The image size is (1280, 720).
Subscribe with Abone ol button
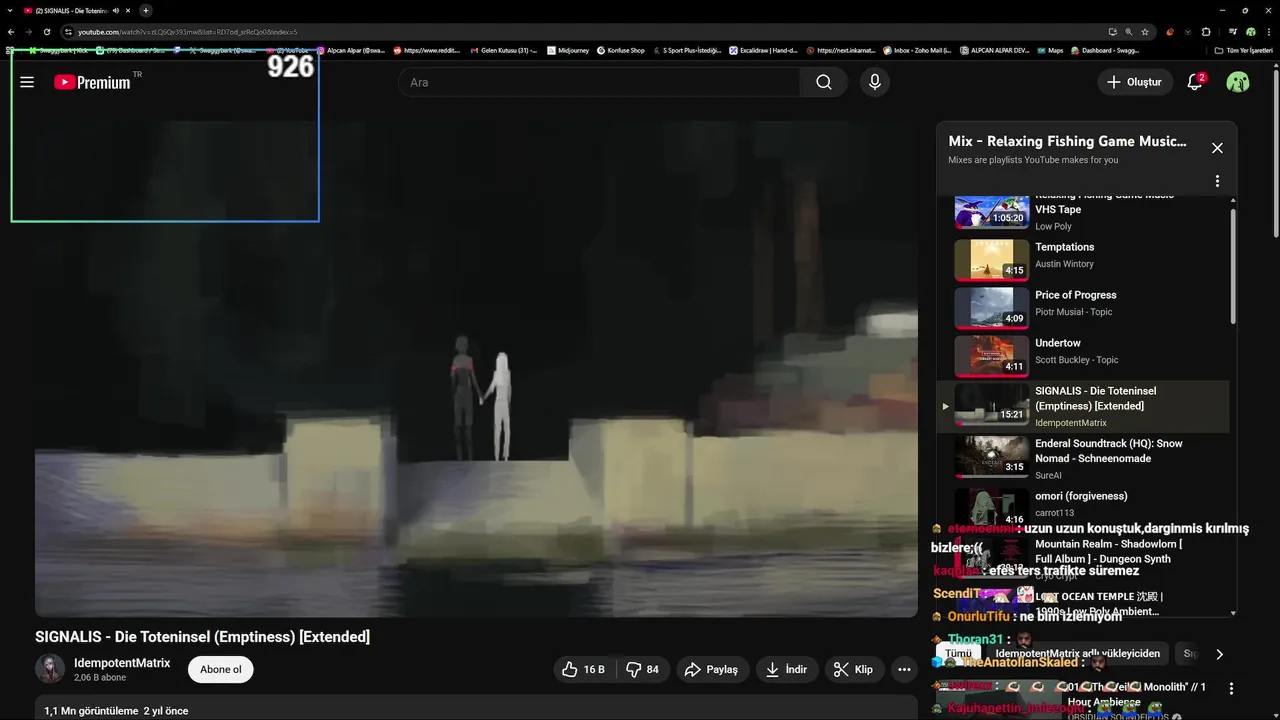click(221, 670)
